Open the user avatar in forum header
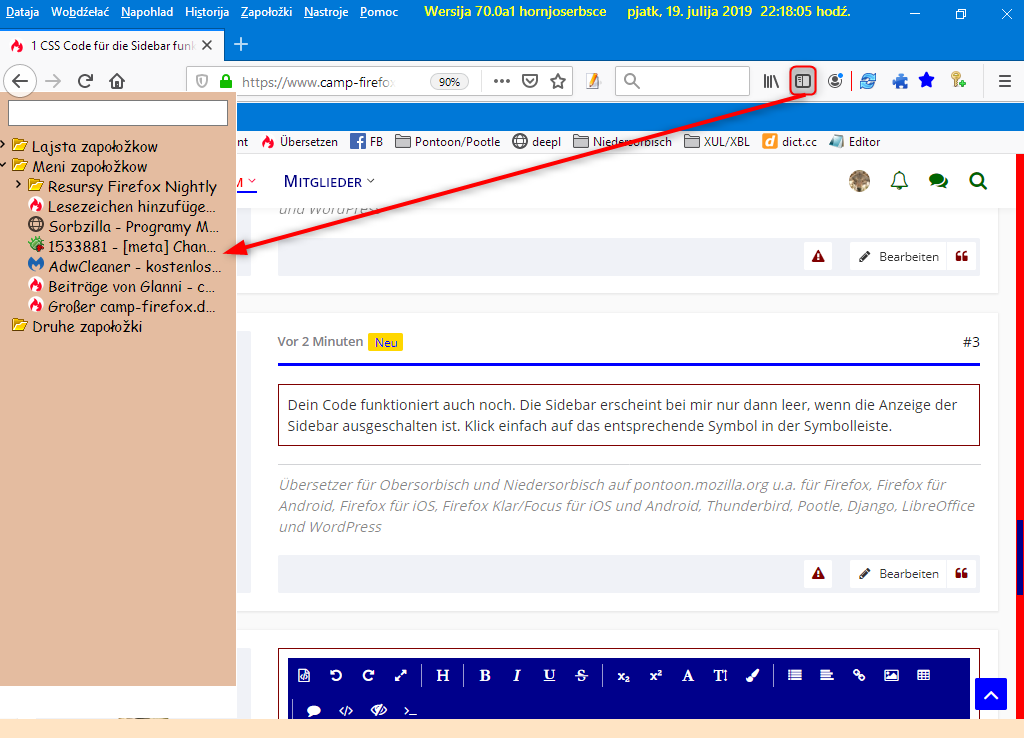 pos(859,181)
